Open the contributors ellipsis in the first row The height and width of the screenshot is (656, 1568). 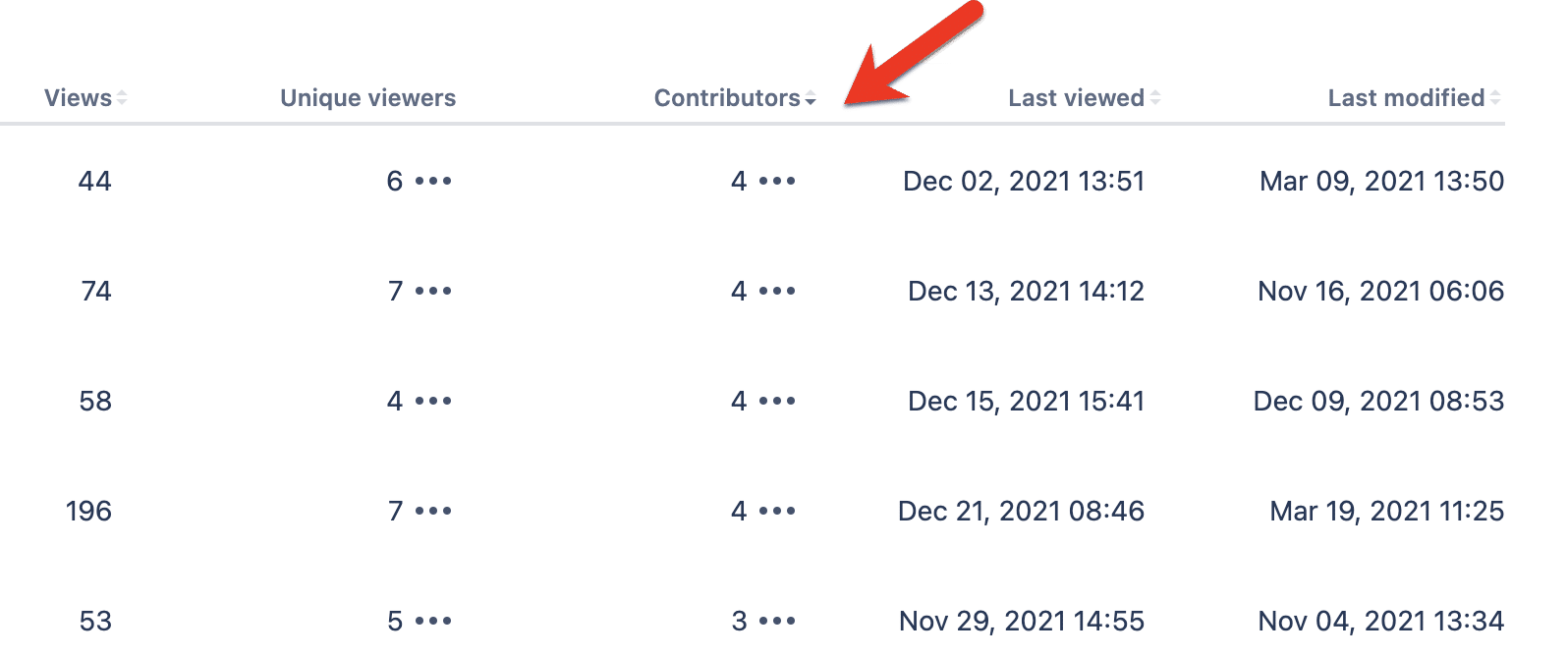(776, 181)
